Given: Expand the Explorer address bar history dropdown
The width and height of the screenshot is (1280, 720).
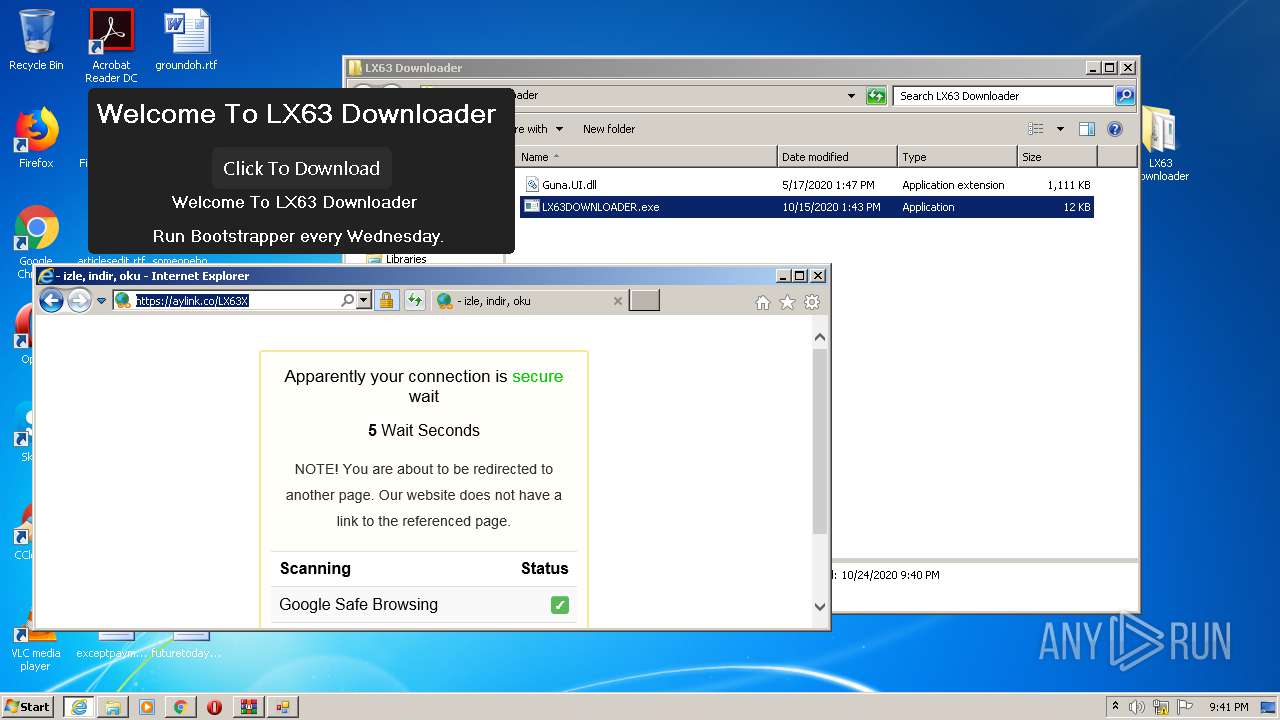Looking at the screenshot, I should point(851,96).
